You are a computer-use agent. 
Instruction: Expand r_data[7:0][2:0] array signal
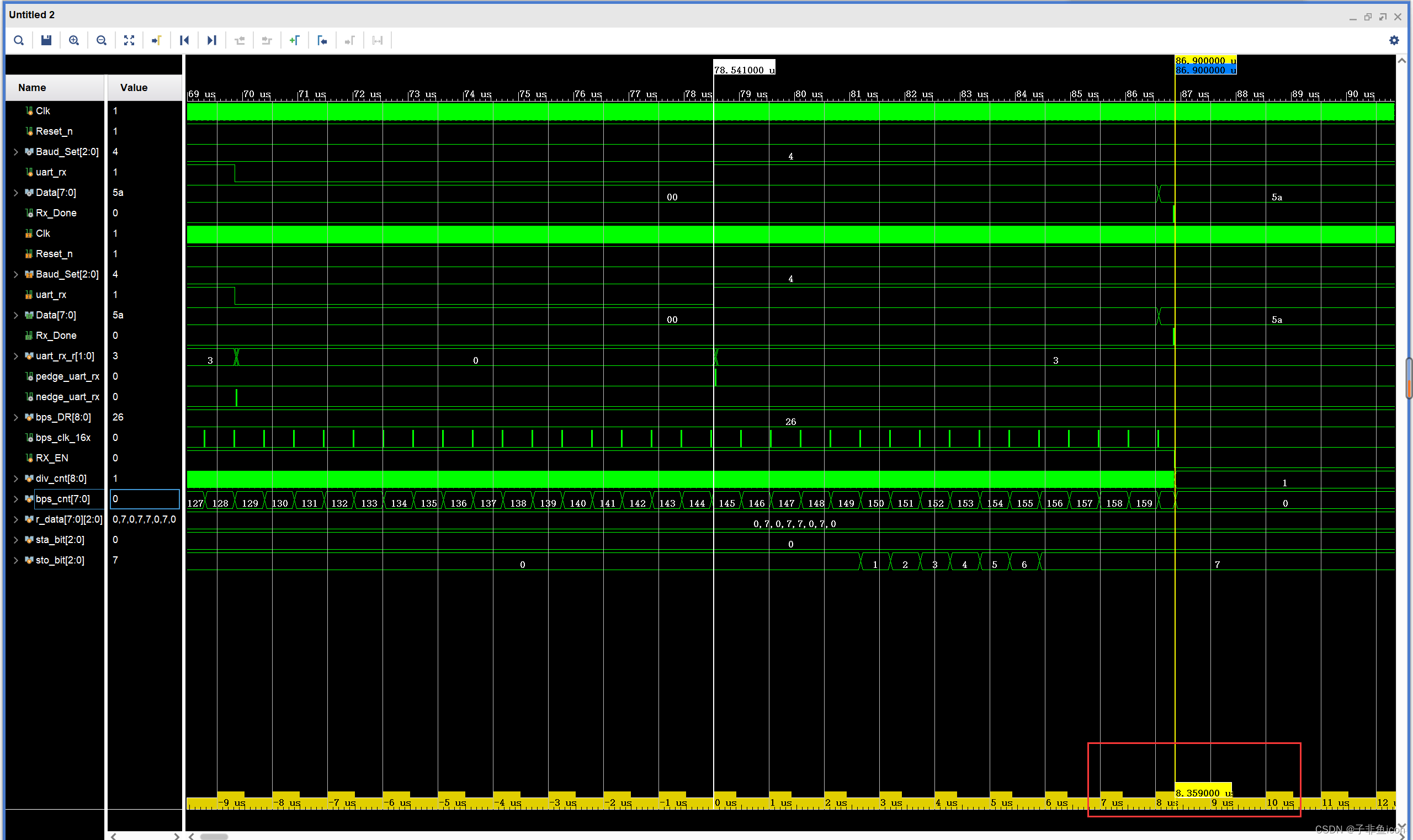[16, 519]
